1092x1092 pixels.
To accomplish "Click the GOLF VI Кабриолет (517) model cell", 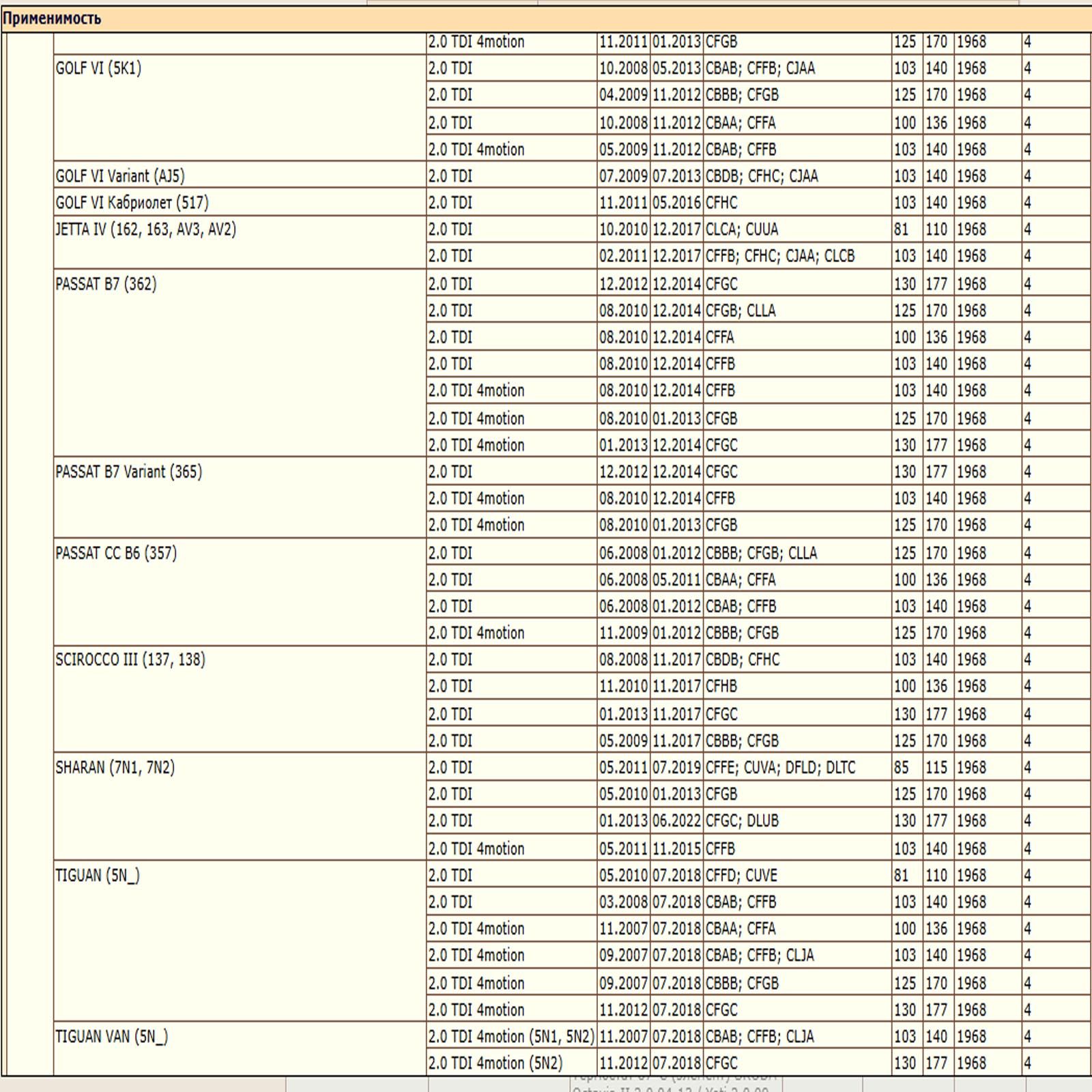I will point(132,203).
